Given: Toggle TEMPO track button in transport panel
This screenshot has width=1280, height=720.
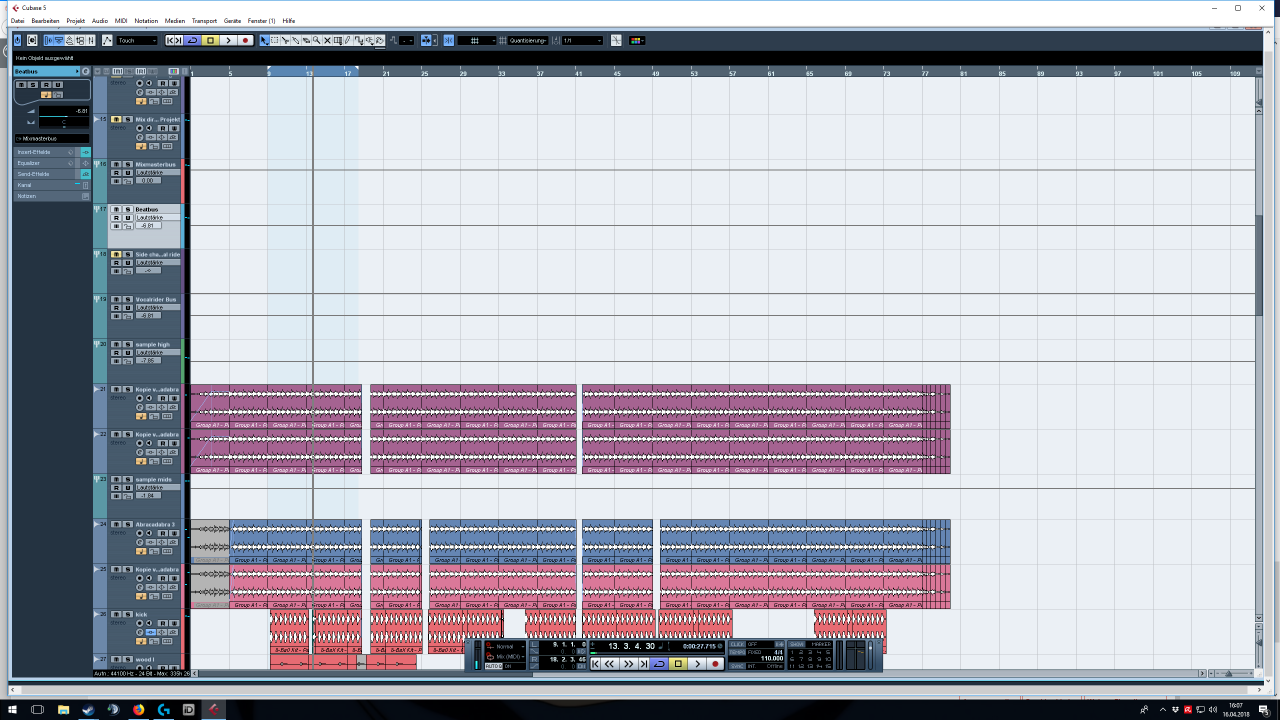Looking at the screenshot, I should coord(737,652).
